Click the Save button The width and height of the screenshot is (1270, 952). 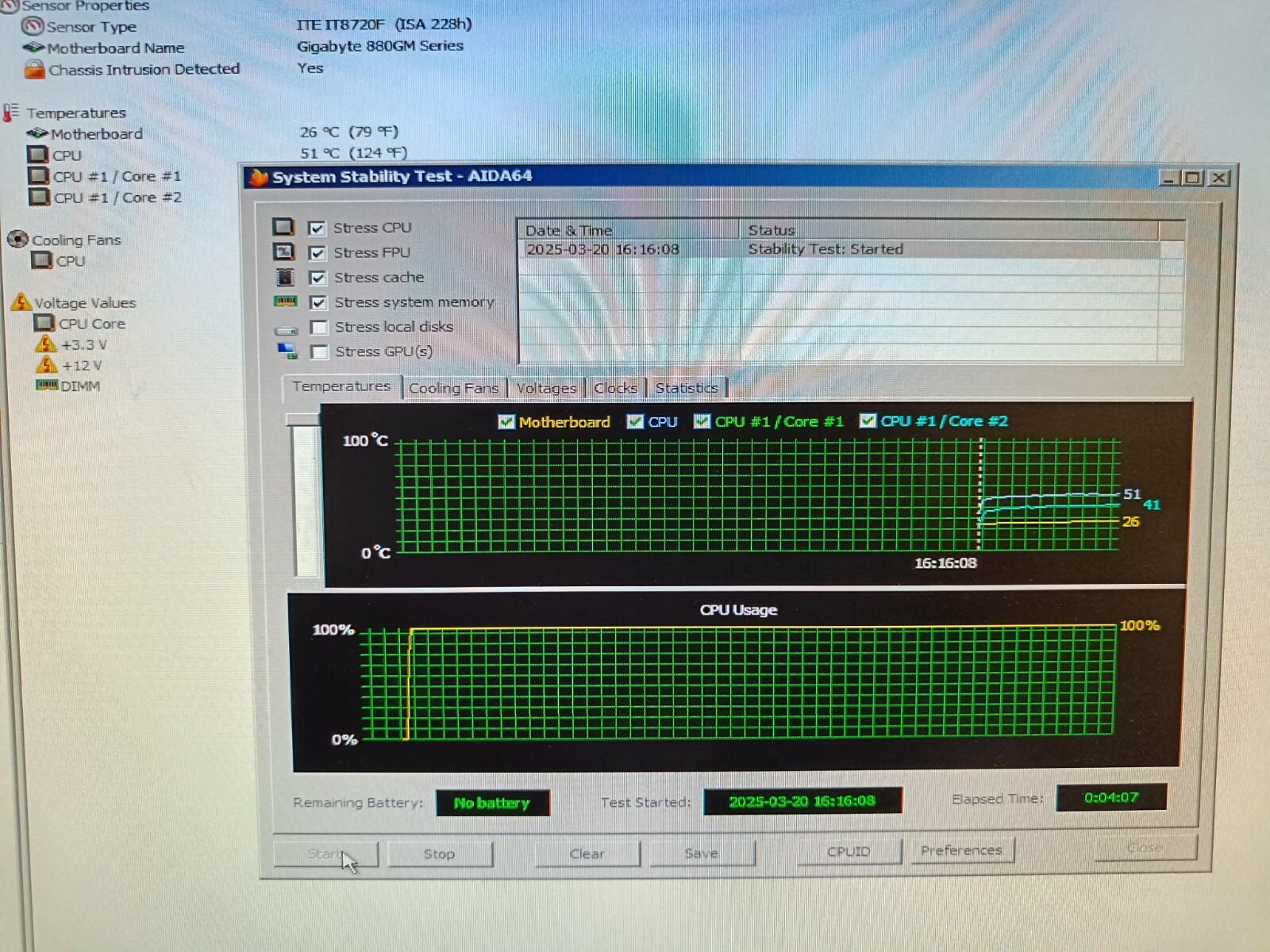[702, 853]
